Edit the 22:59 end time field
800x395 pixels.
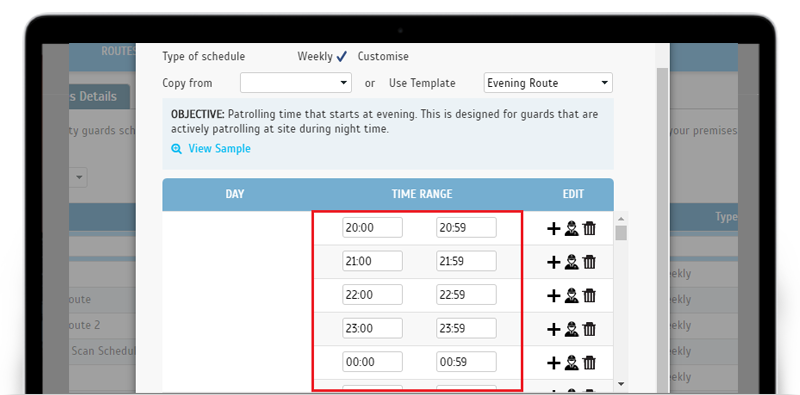point(466,295)
